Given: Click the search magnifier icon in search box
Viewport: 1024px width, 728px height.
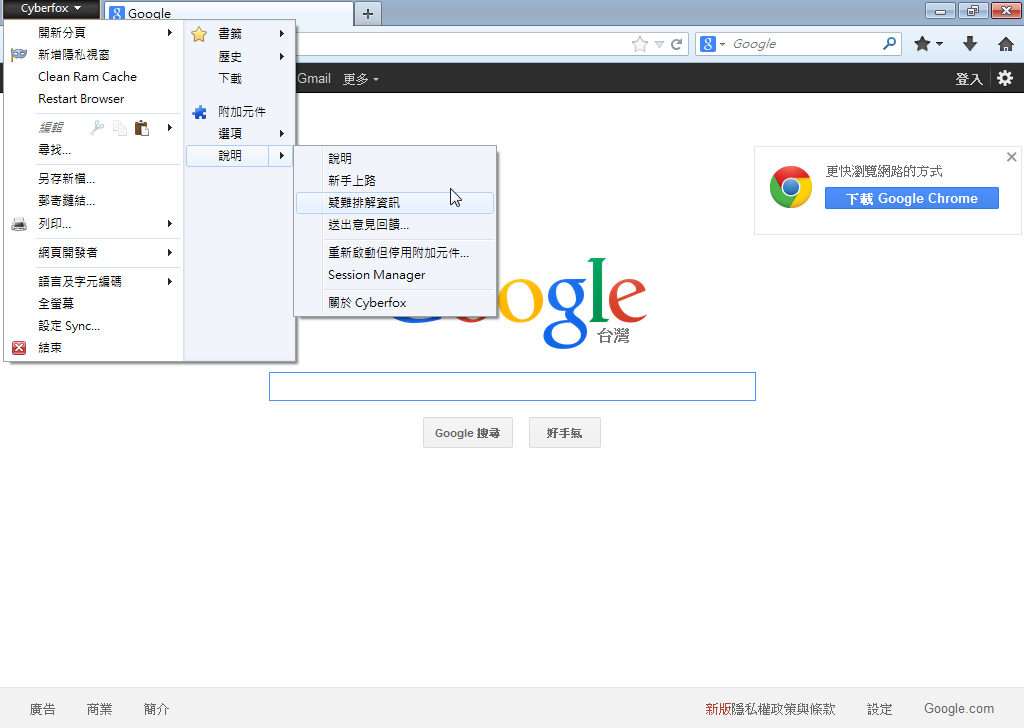Looking at the screenshot, I should pos(889,44).
